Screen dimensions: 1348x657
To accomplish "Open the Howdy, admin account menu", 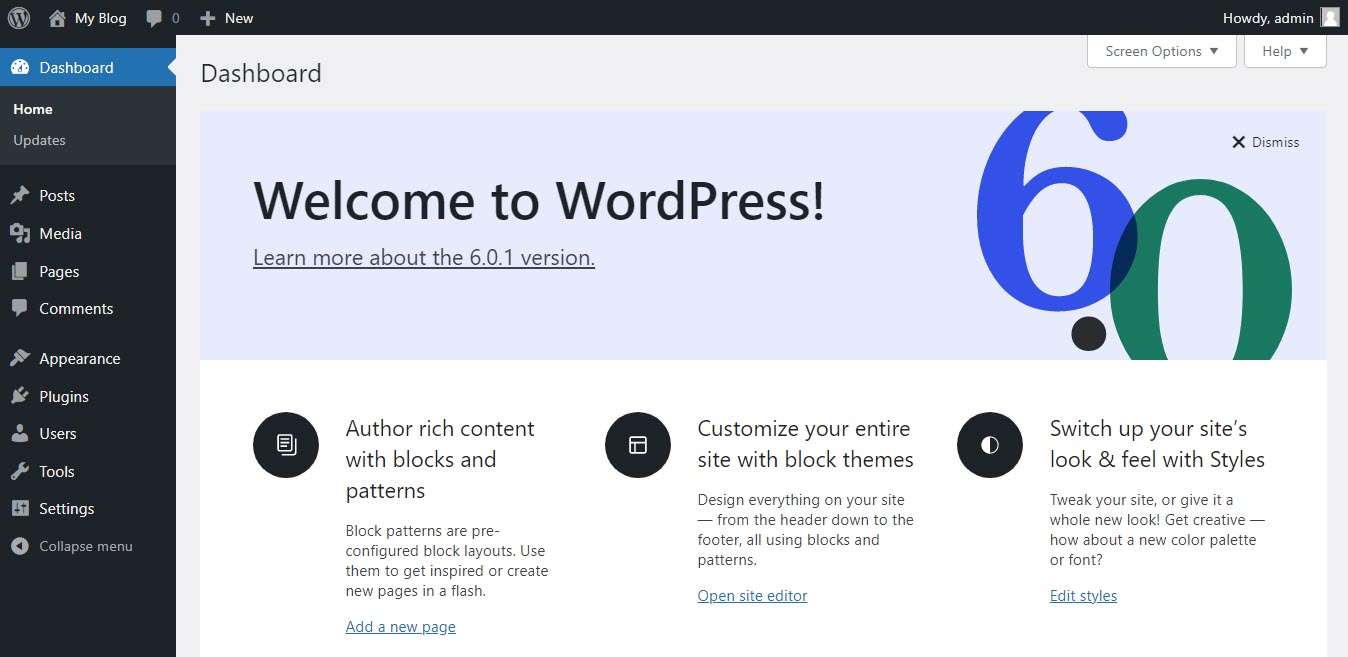I will [1280, 18].
